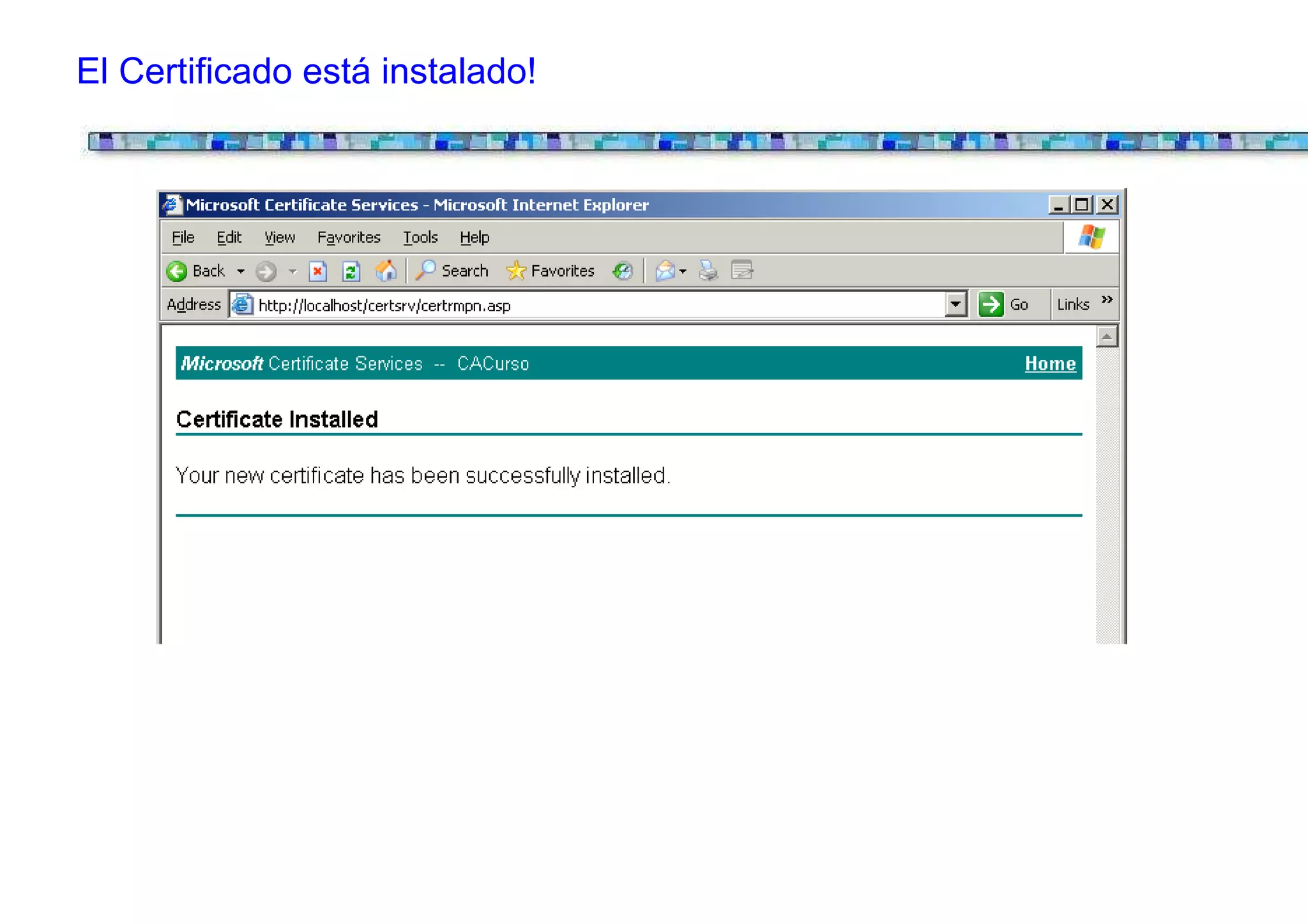Click the IE icon in title bar

pyautogui.click(x=172, y=205)
